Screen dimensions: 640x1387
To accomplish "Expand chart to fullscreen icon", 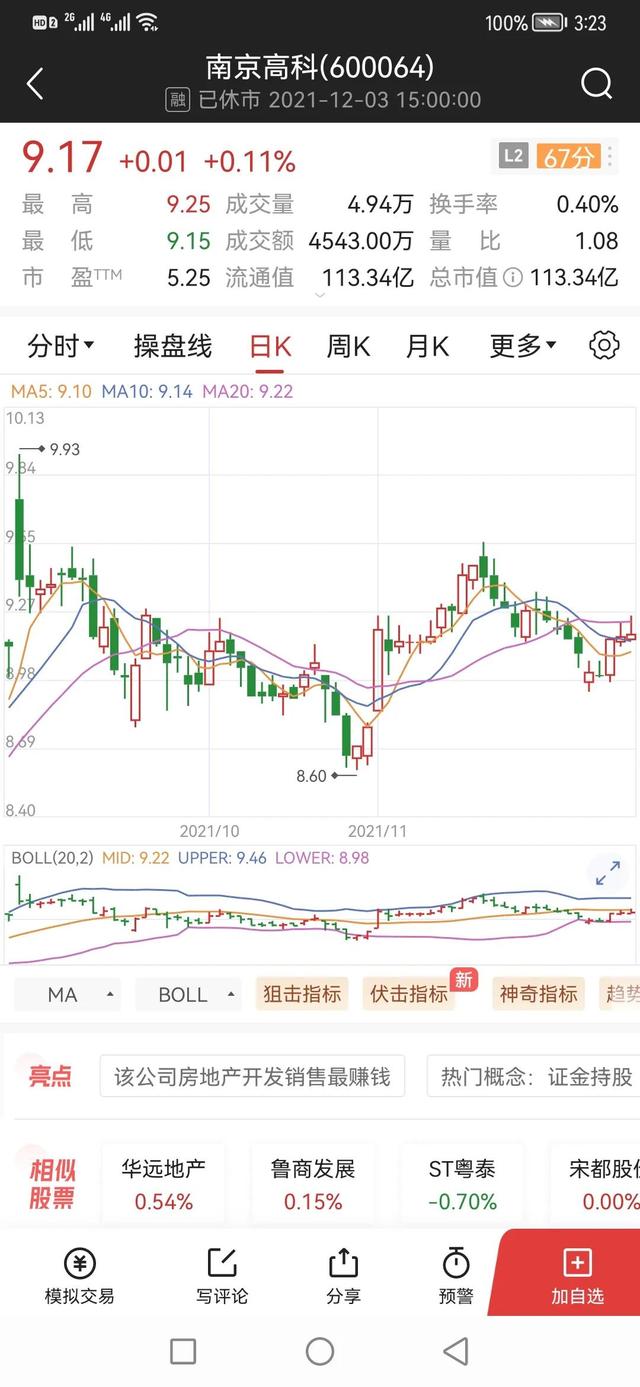I will 608,873.
